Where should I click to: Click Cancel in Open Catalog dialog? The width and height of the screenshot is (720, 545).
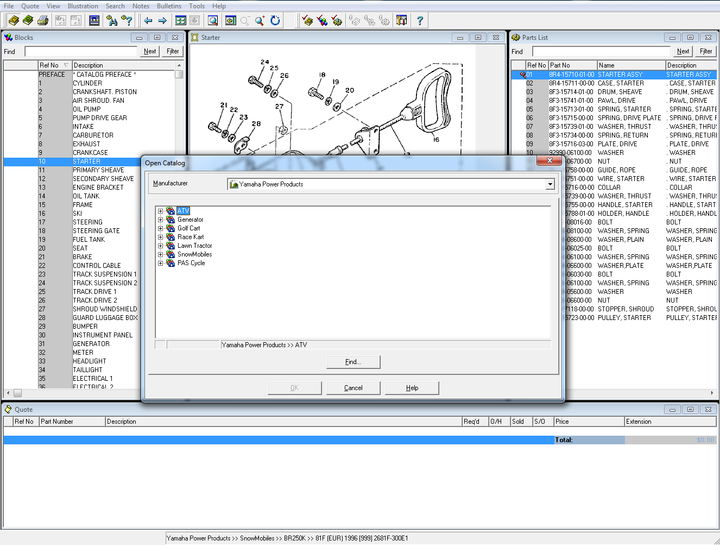(x=353, y=388)
